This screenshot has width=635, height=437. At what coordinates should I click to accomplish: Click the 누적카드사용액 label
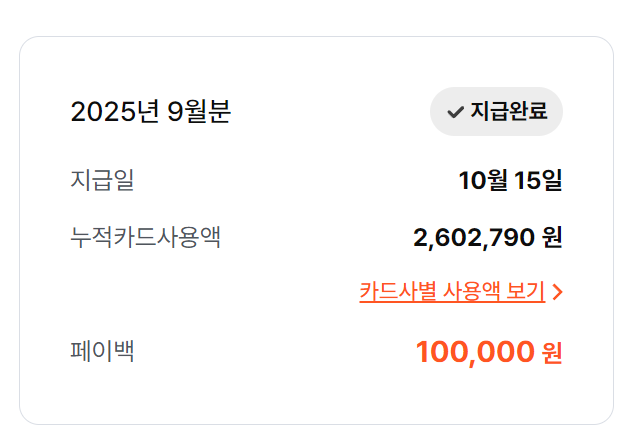(x=145, y=237)
